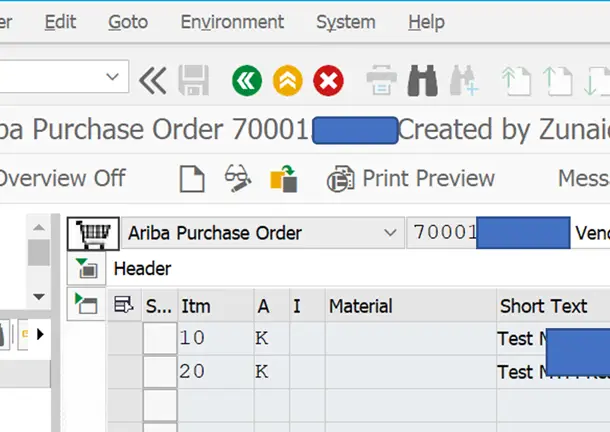Click the Find binoculars icon

pyautogui.click(x=422, y=81)
